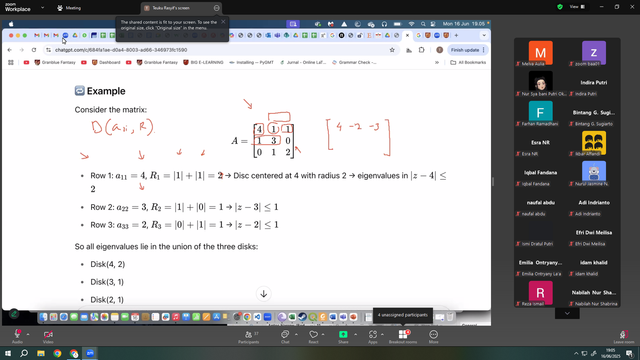
Task: Open All Bookmarks folder in shared Chrome
Action: pos(468,62)
